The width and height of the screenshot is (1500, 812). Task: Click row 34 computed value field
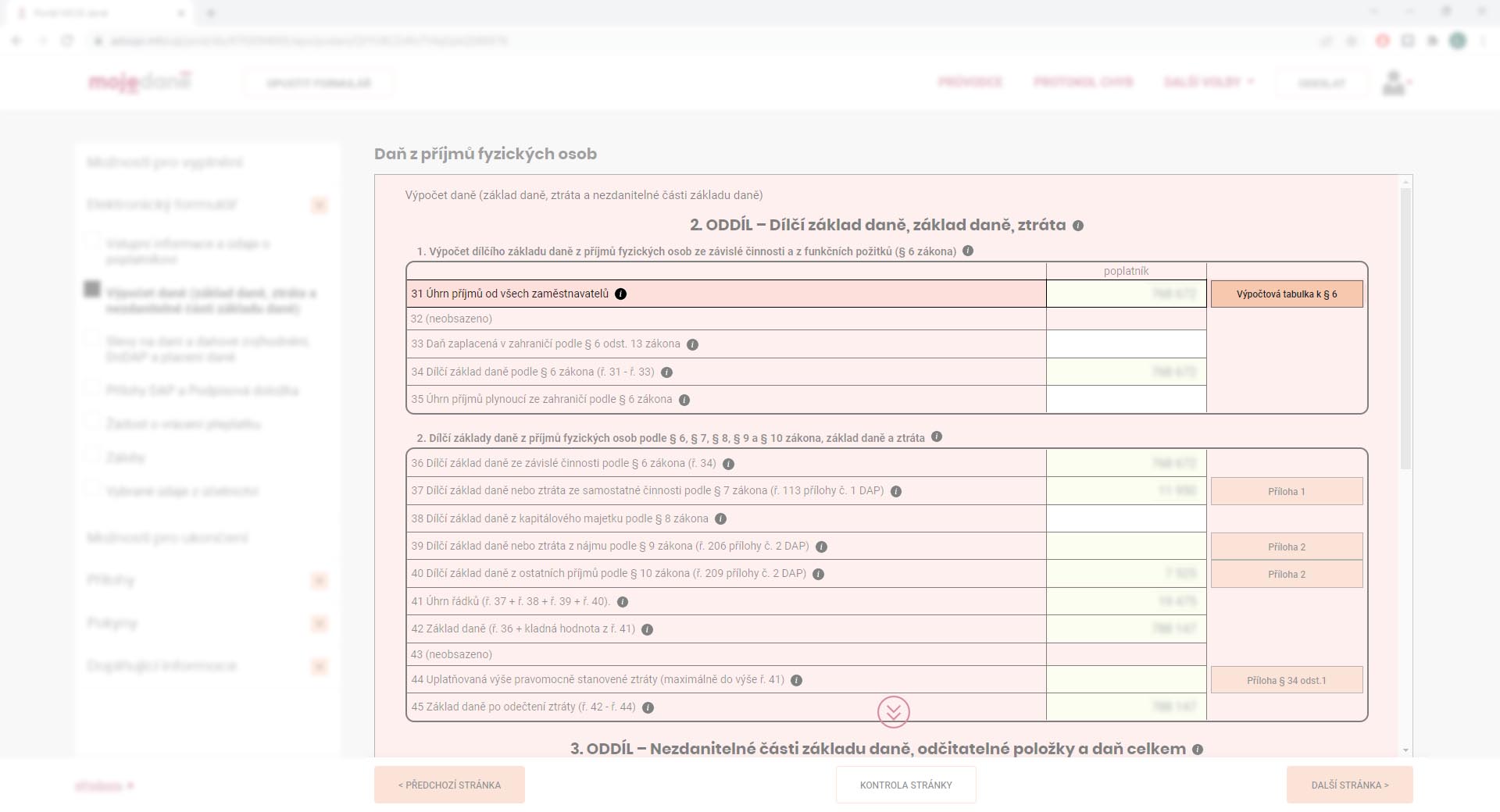pos(1126,372)
